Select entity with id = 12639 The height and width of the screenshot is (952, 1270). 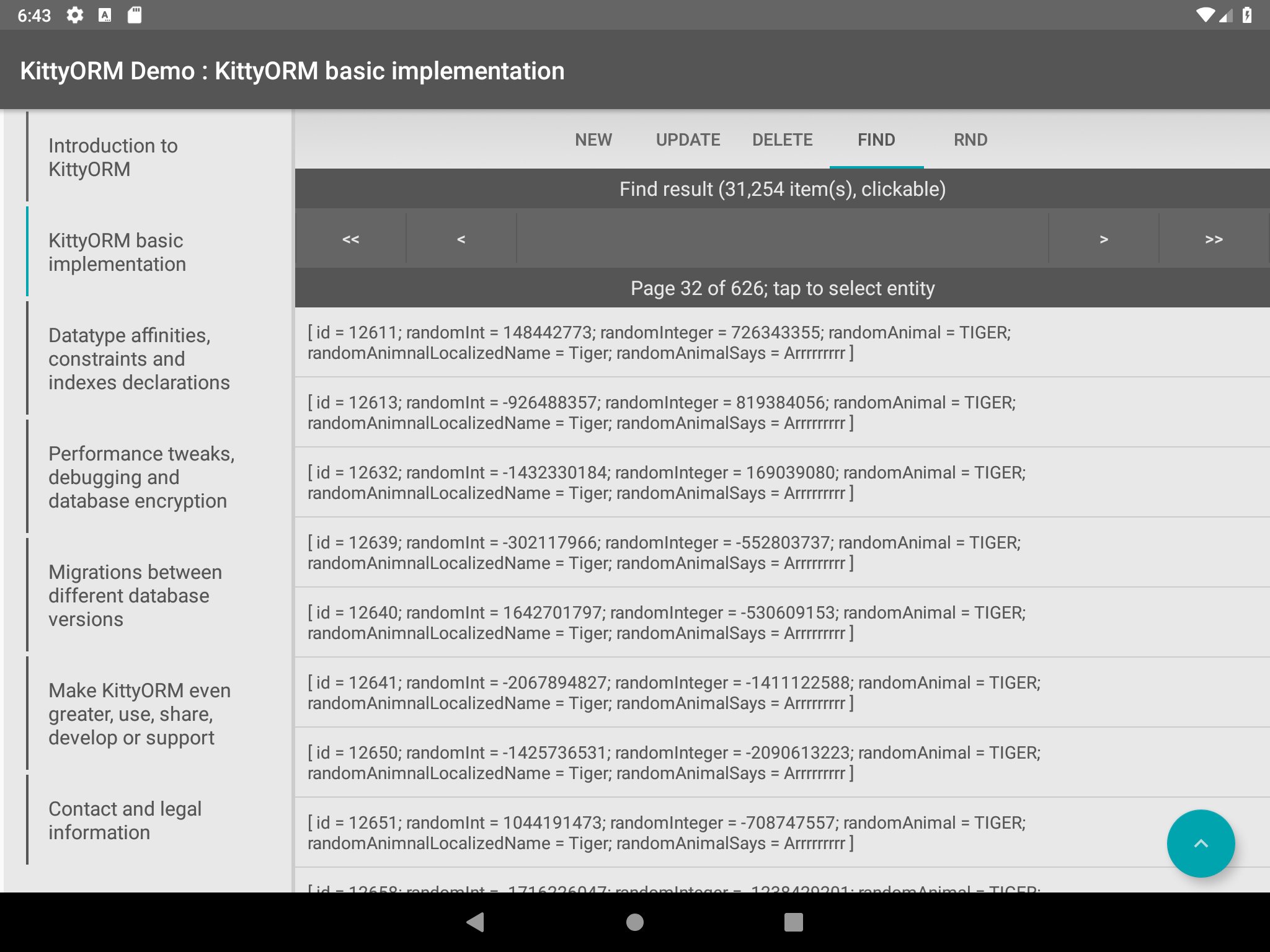click(783, 552)
